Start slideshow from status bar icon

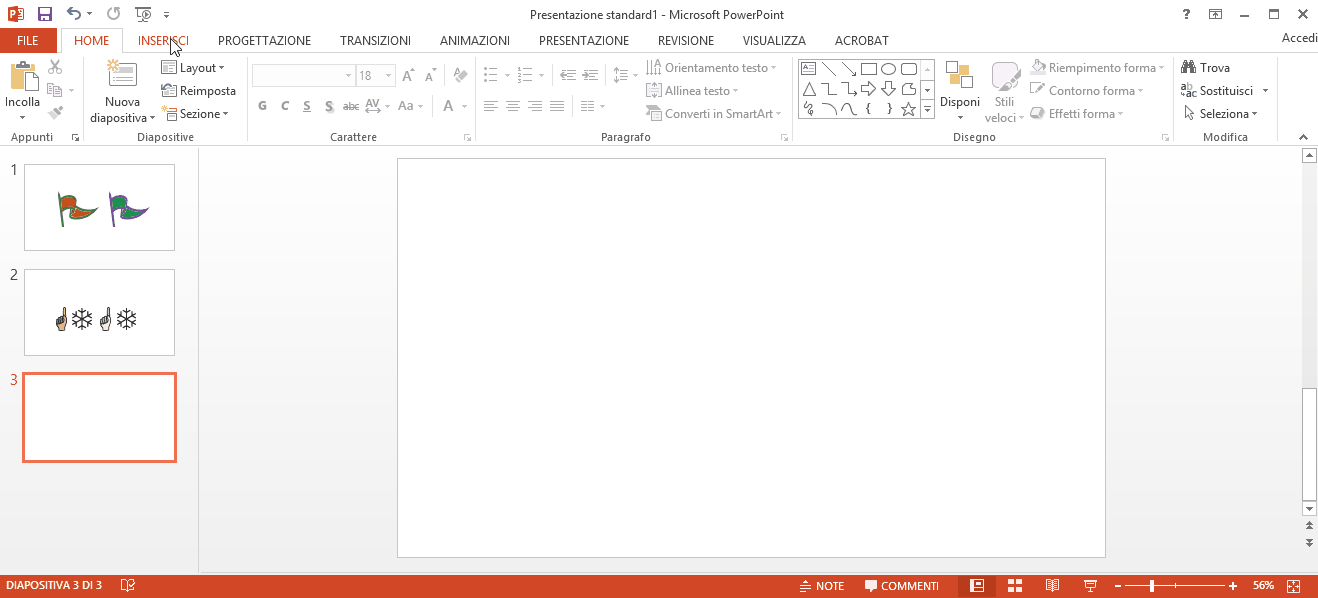(1090, 586)
